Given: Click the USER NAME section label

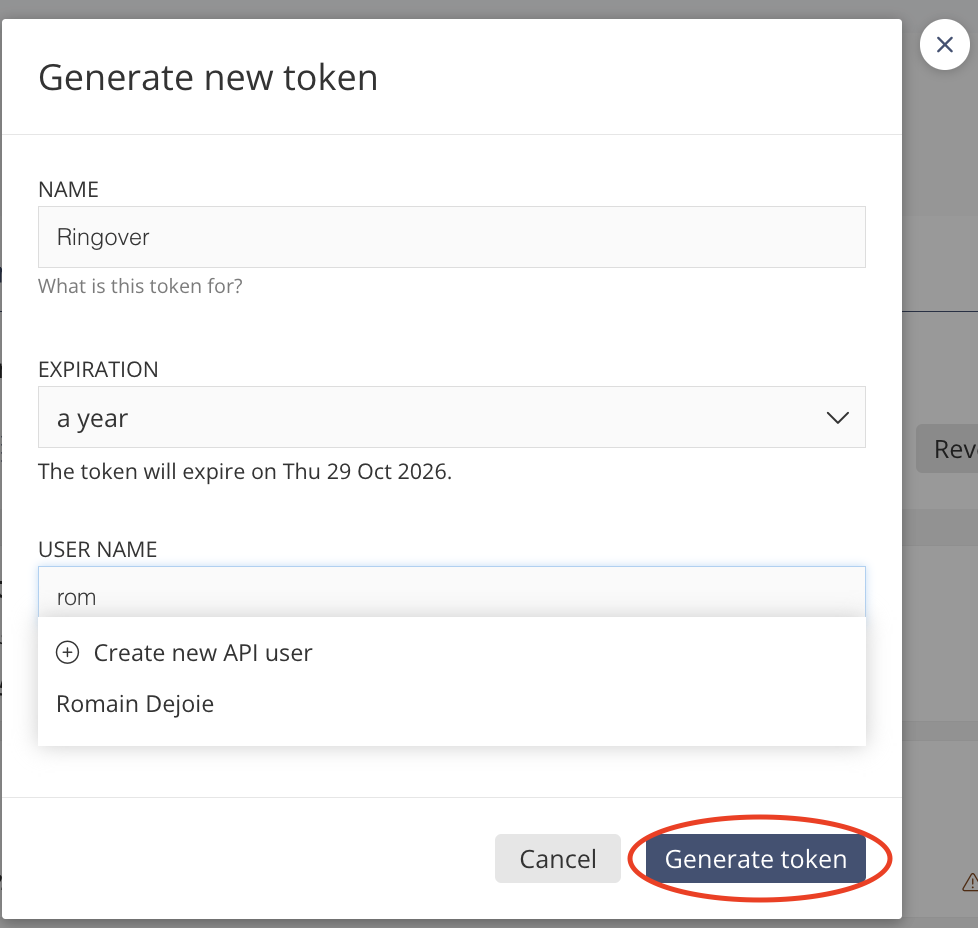Looking at the screenshot, I should click(x=97, y=549).
